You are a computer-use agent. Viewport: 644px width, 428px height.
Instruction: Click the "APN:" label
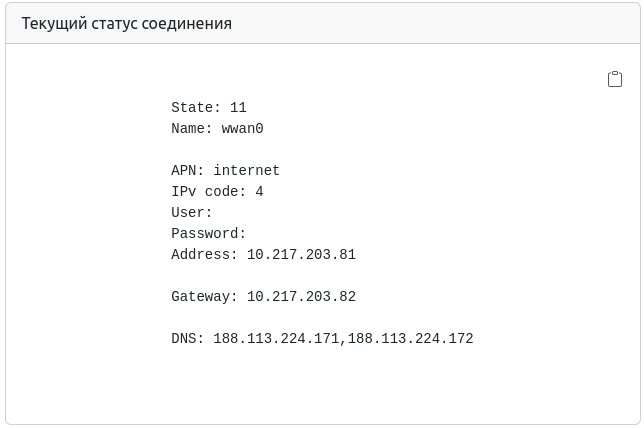[188, 171]
